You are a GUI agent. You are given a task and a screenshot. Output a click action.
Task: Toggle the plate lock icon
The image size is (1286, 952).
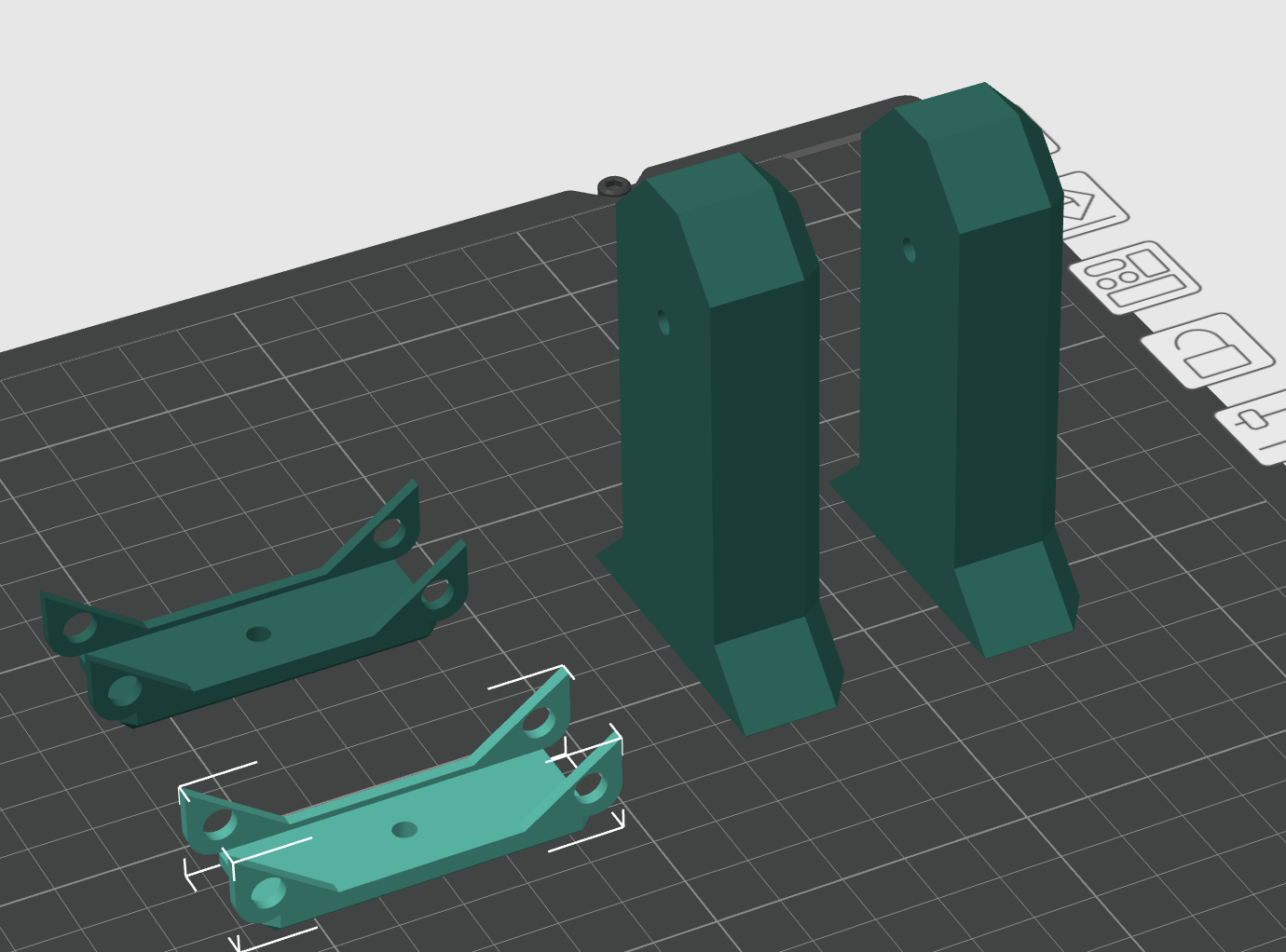pos(1209,351)
